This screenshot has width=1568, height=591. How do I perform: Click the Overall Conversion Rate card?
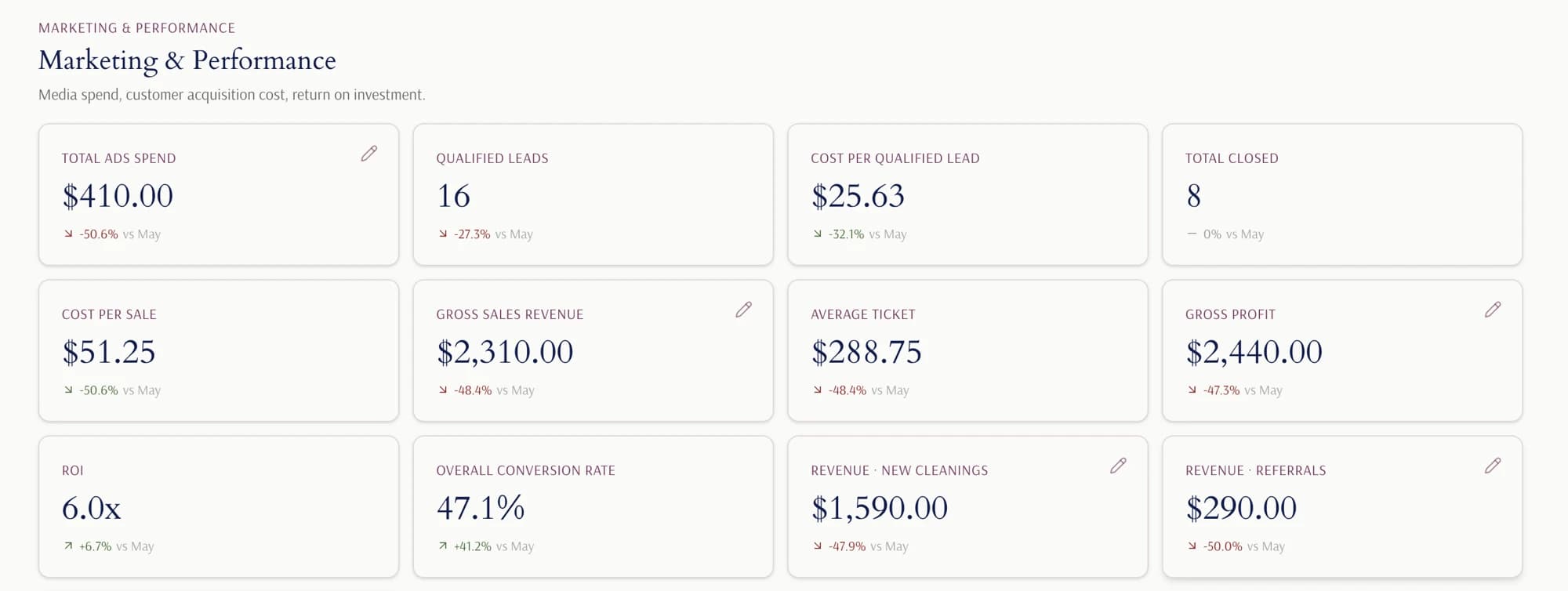593,506
